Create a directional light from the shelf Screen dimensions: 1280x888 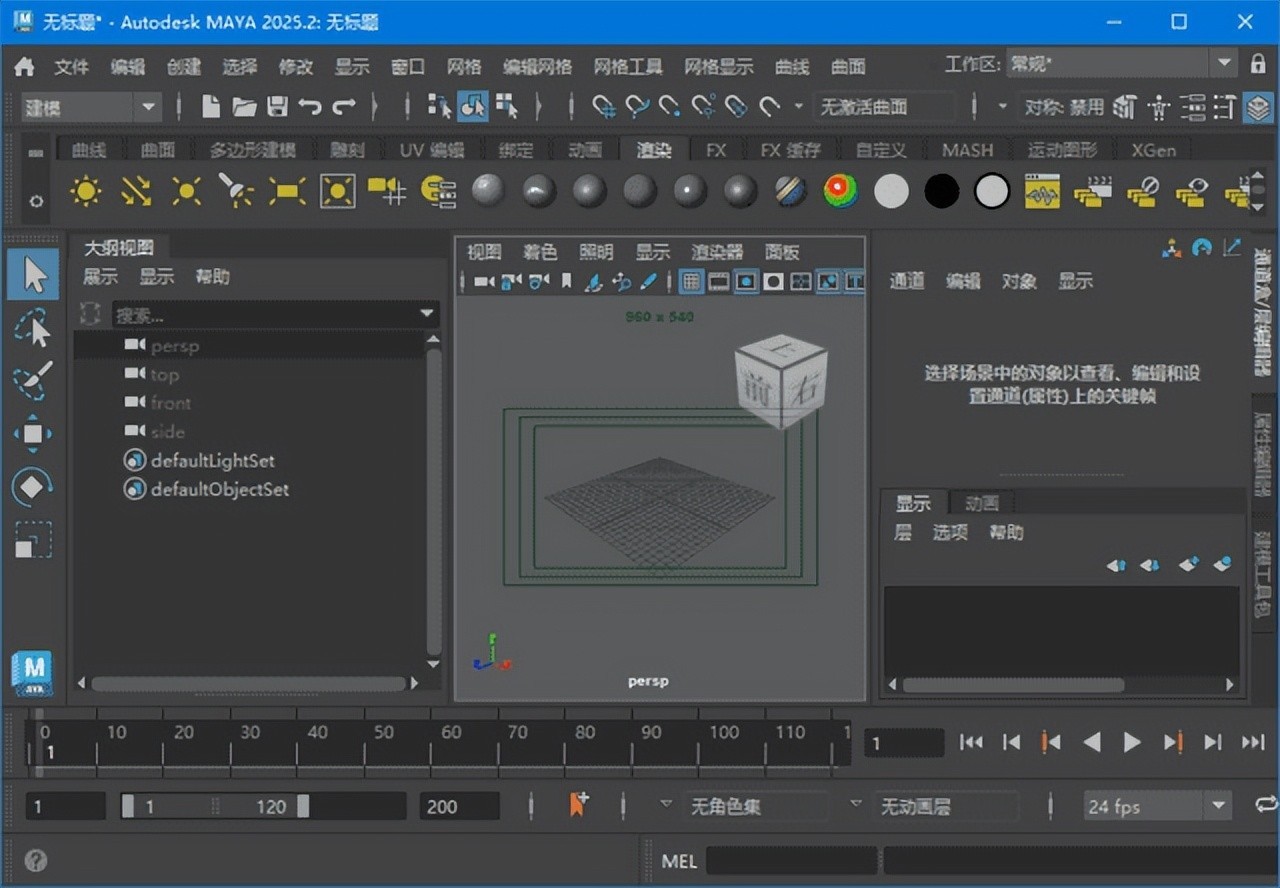point(137,191)
